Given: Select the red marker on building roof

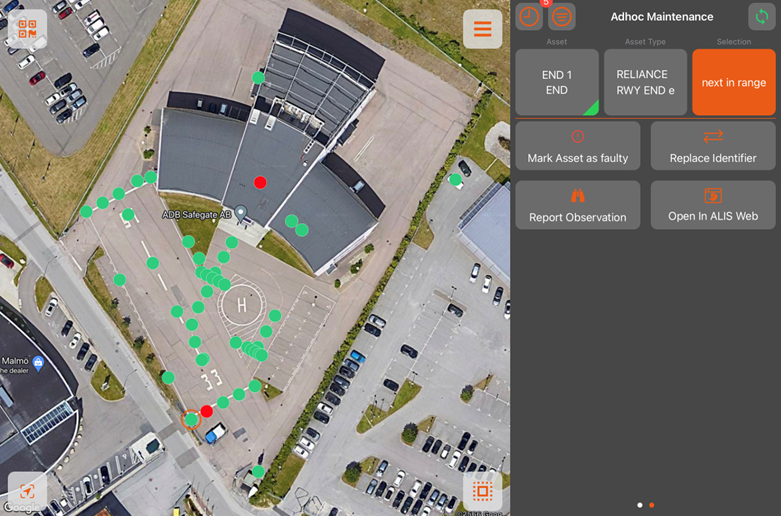Looking at the screenshot, I should pyautogui.click(x=260, y=182).
